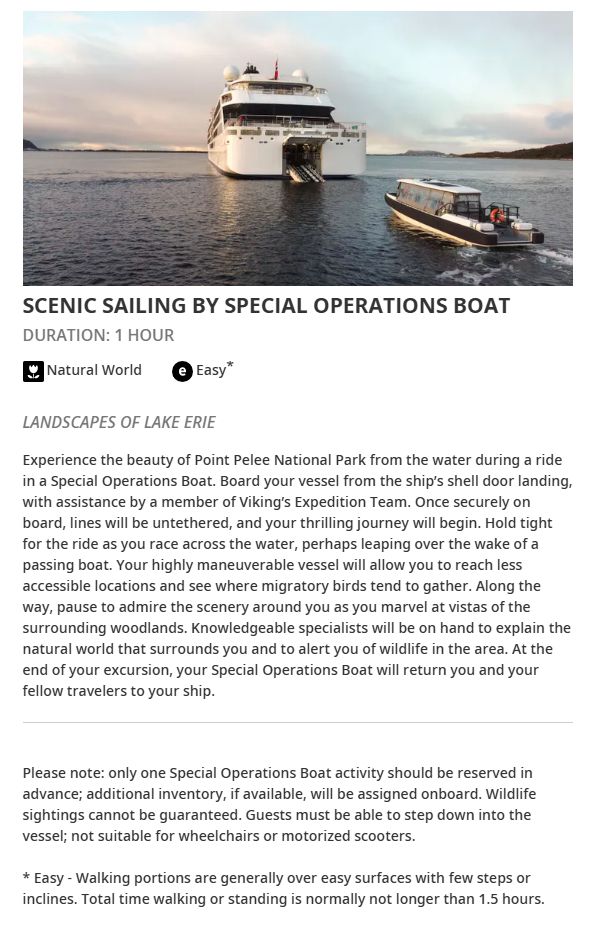Click the horizontal divider line
Image resolution: width=593 pixels, height=931 pixels.
tap(297, 723)
